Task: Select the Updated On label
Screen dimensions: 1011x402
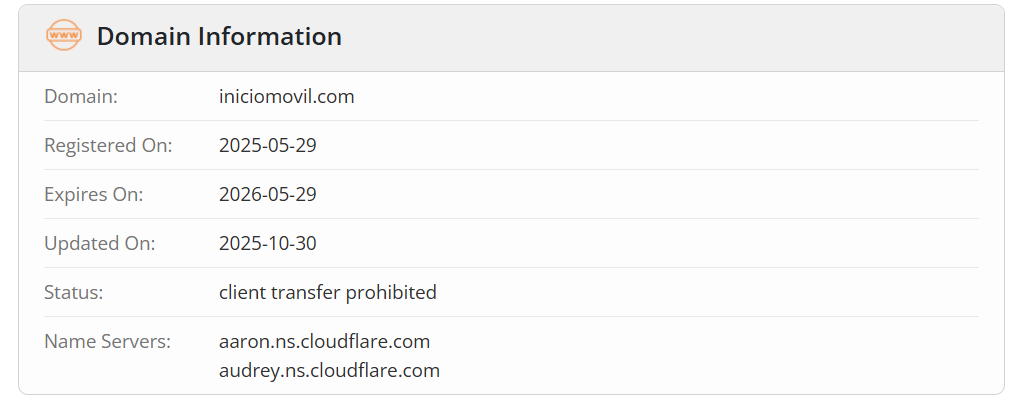Action: [x=99, y=244]
